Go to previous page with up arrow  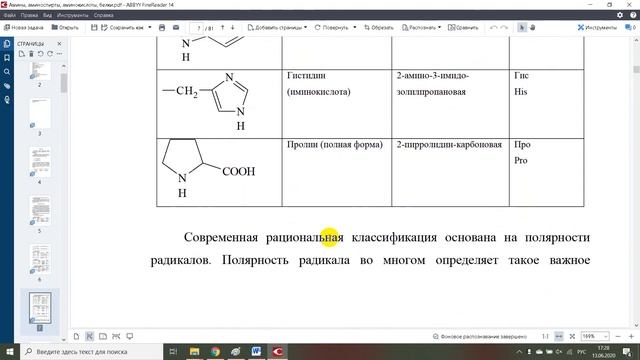click(x=222, y=27)
